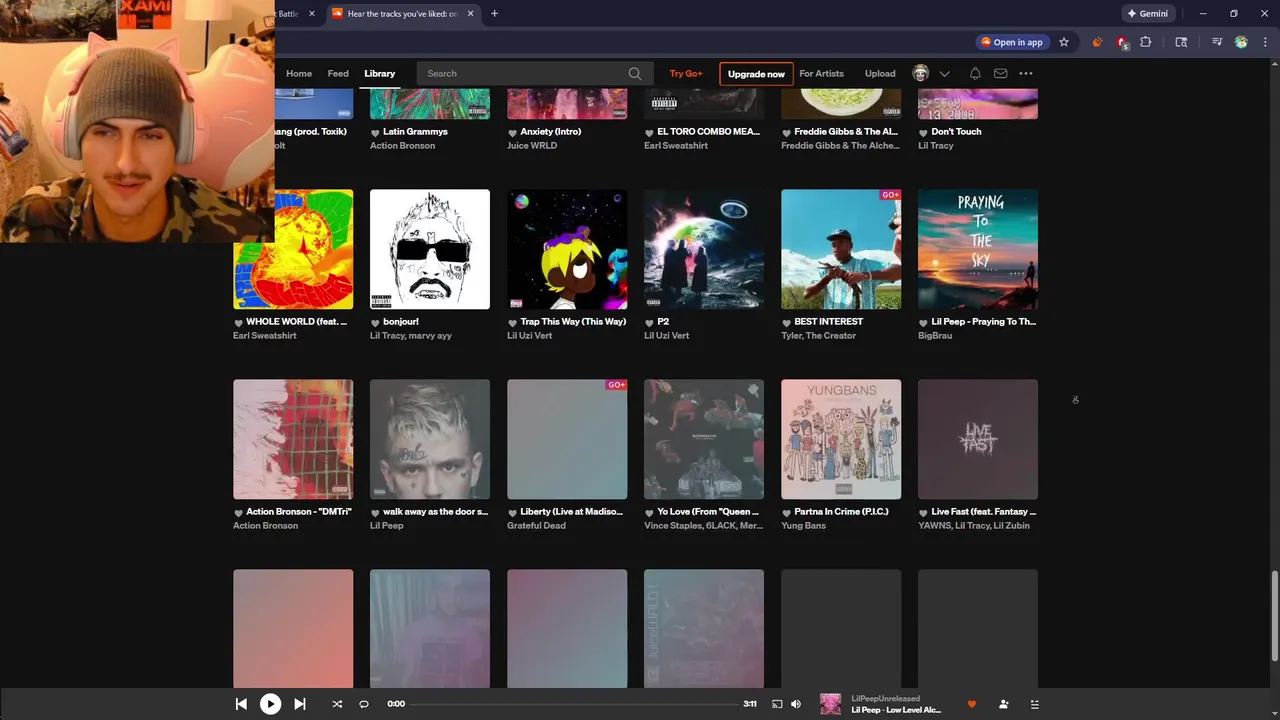
Task: Open the Chrome three-dot menu
Action: (x=1264, y=42)
